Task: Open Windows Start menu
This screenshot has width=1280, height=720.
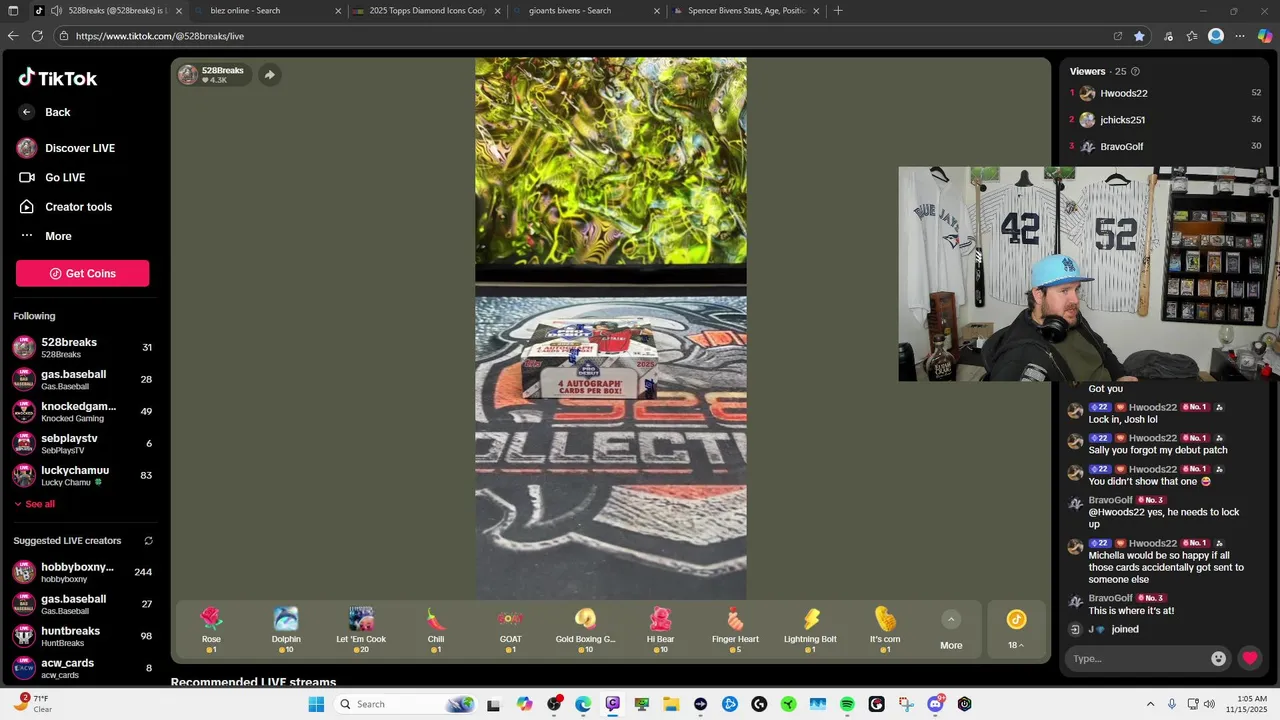Action: (316, 704)
